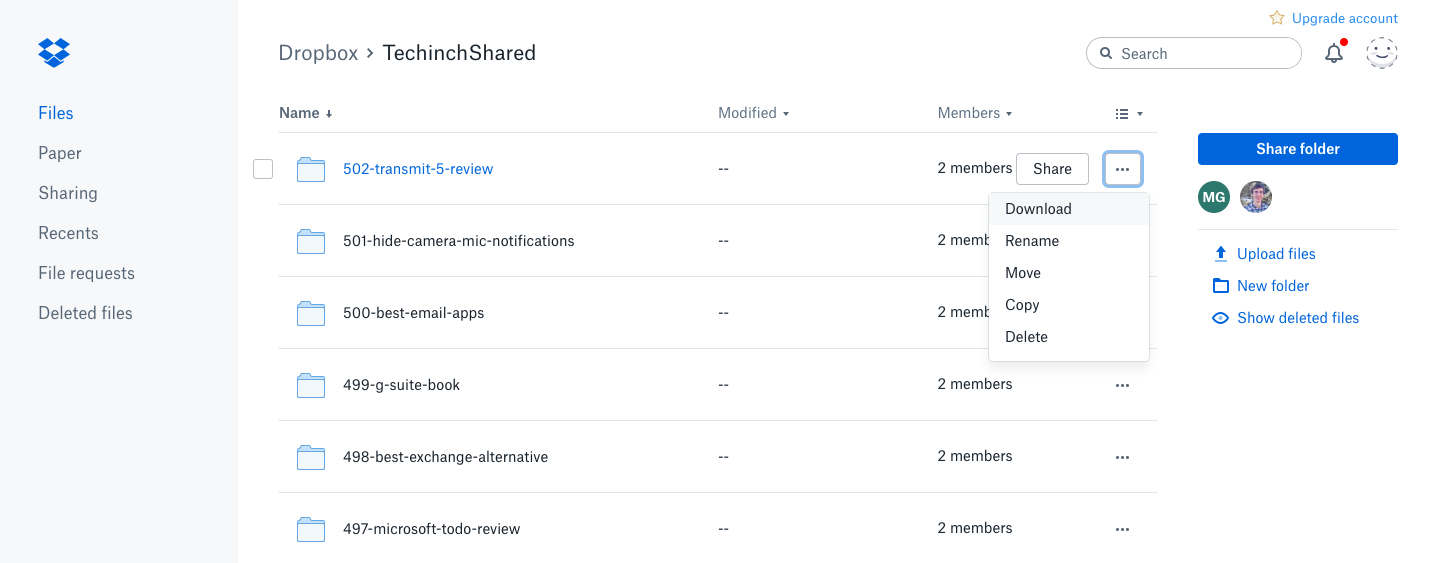Click 2 members for 498-best-exchange-alternative
Screen dimensions: 1433x563
pyautogui.click(x=975, y=456)
